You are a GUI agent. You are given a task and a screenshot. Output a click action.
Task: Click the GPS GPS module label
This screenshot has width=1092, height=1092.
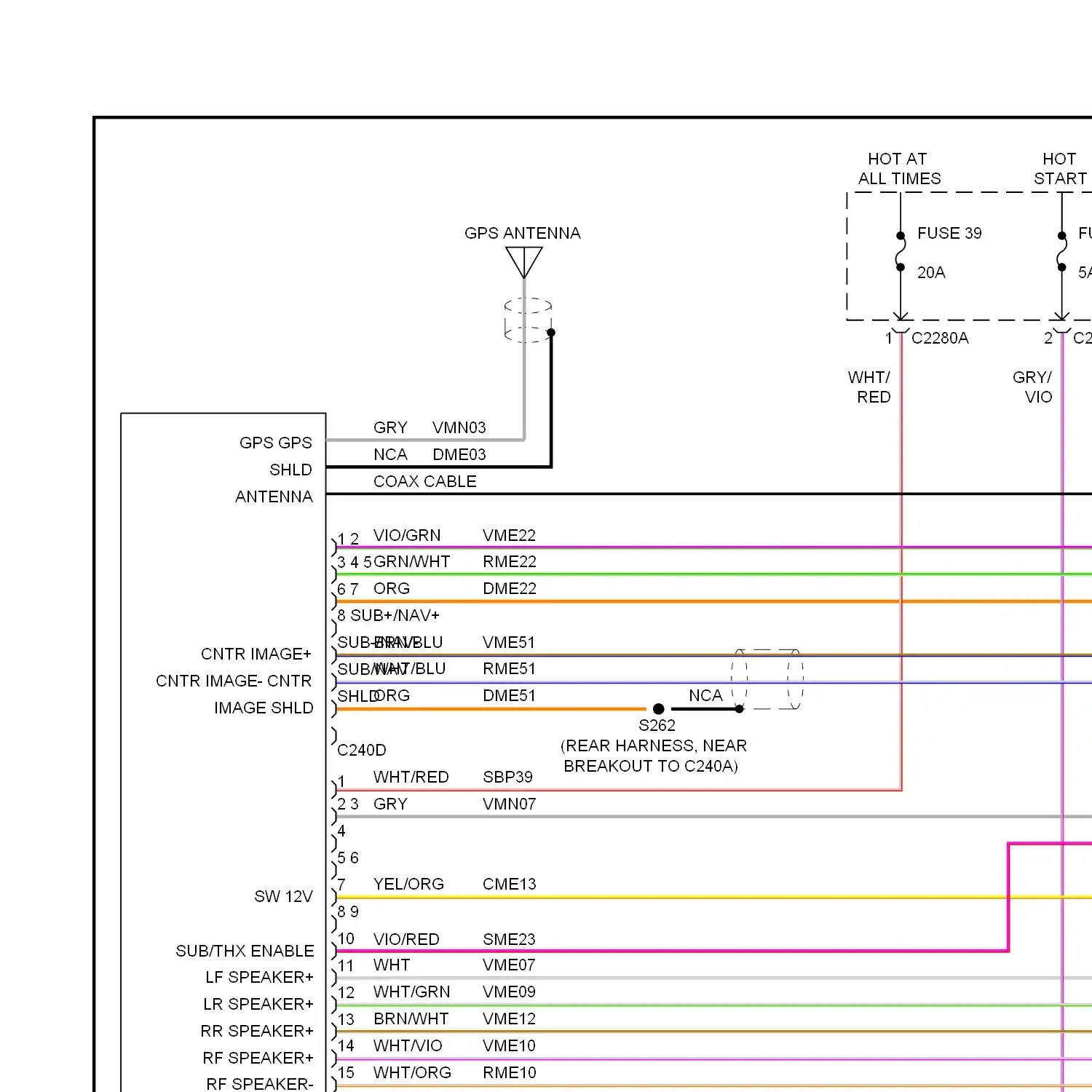coord(275,443)
